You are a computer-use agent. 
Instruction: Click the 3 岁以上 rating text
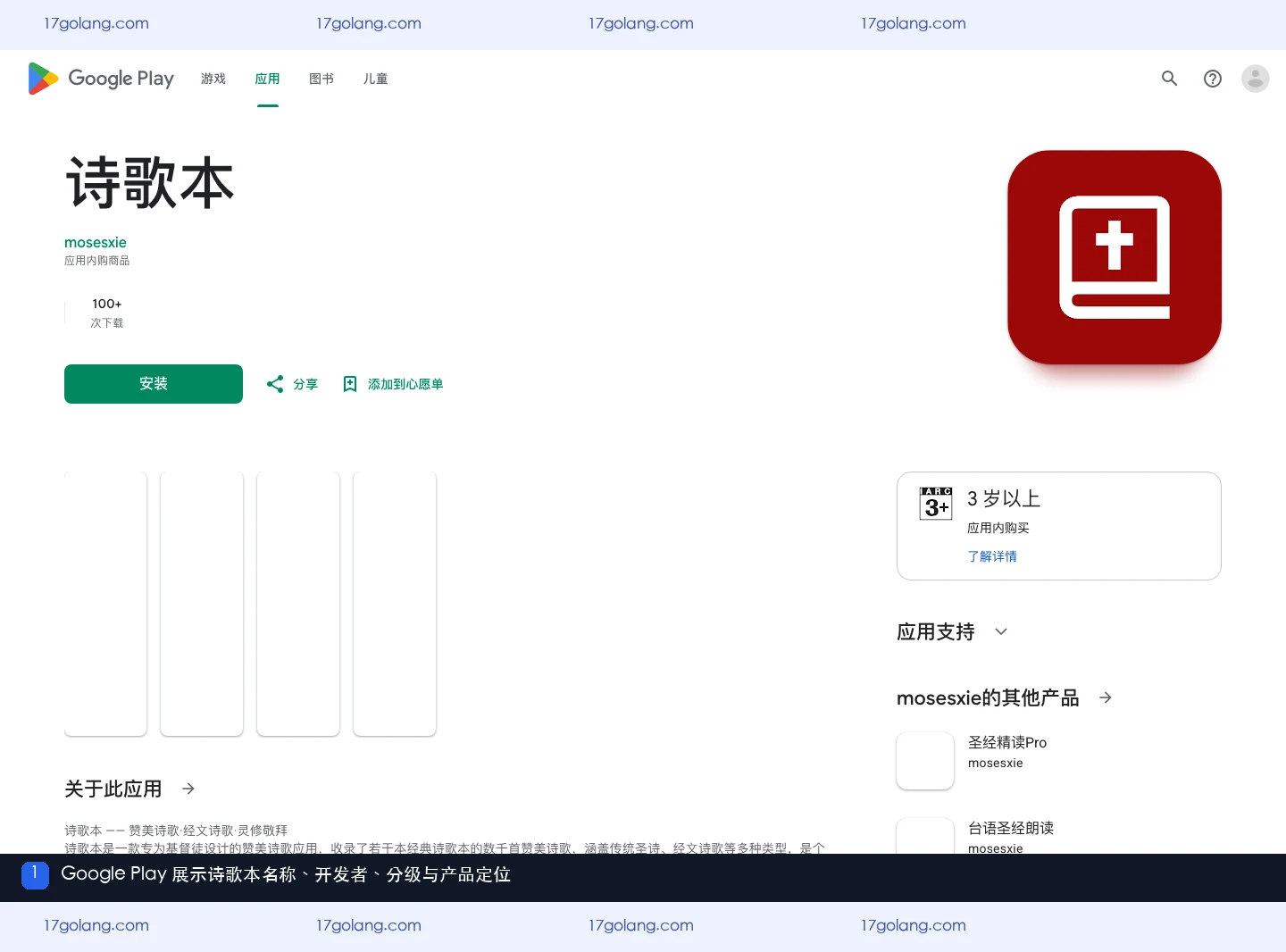(x=1004, y=498)
